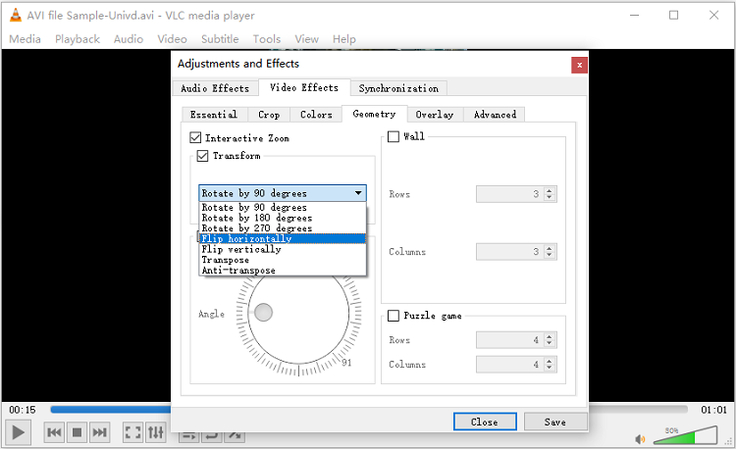Screen dimensions: 736x449
Task: Open the Advanced sub-tab
Action: tap(495, 114)
